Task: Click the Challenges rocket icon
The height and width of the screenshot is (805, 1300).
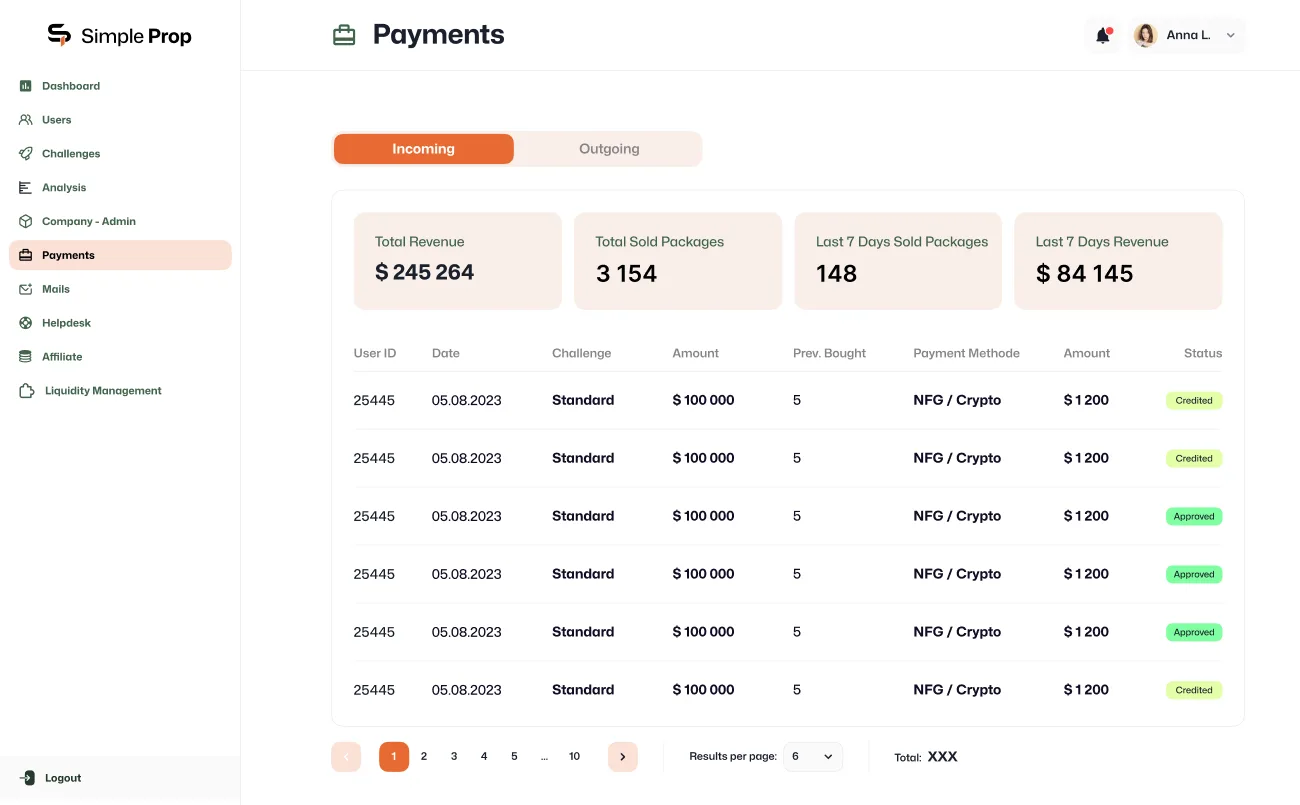Action: coord(26,154)
